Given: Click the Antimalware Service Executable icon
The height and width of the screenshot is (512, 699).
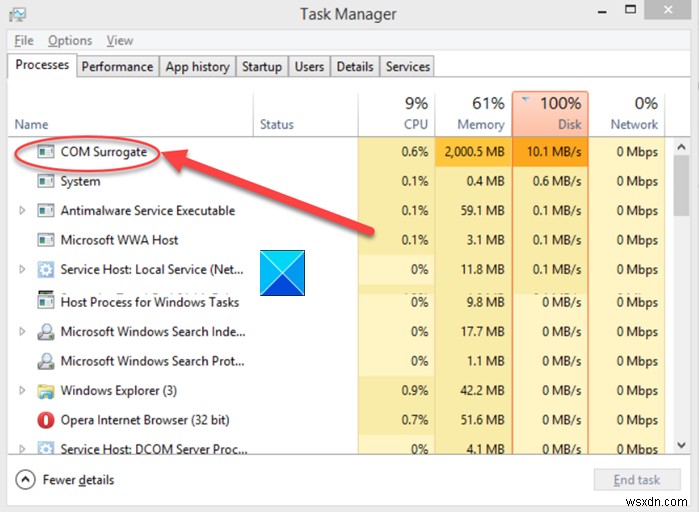Looking at the screenshot, I should (45, 211).
